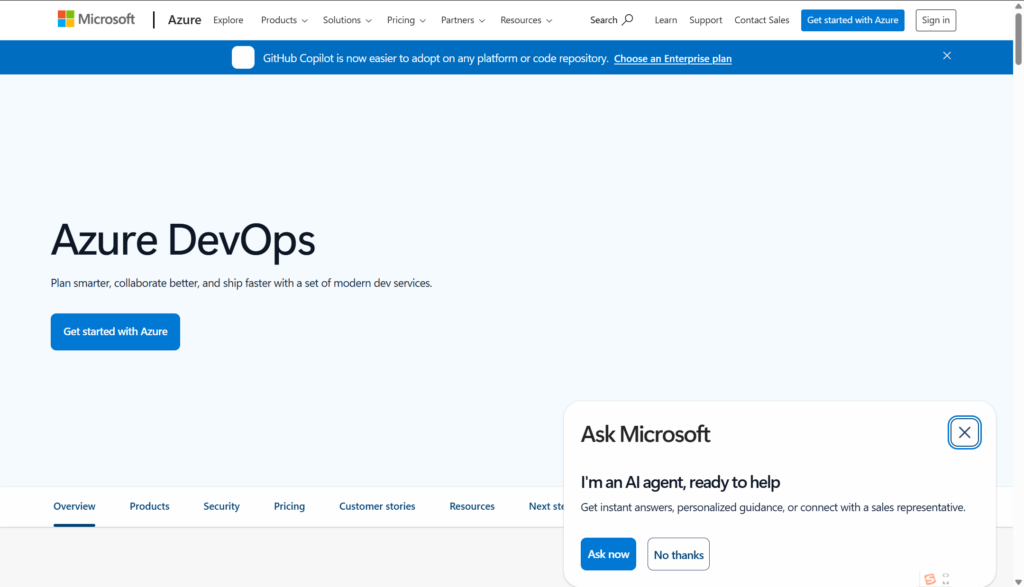Select the Overview tab
This screenshot has width=1024, height=587.
(x=74, y=506)
